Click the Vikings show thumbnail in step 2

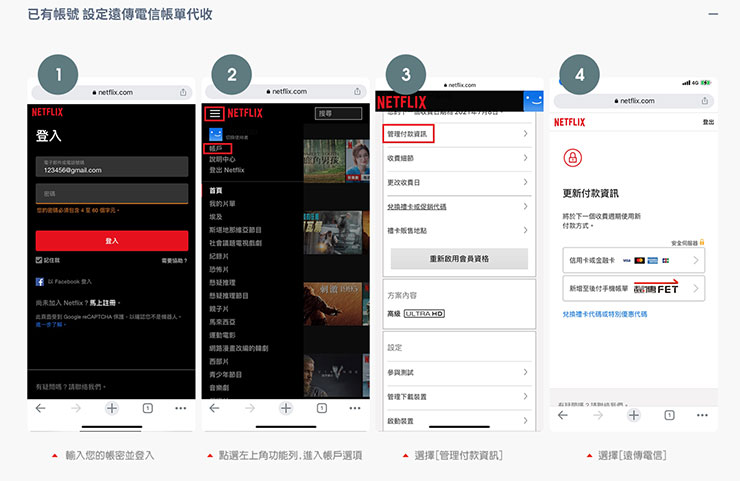click(x=332, y=375)
